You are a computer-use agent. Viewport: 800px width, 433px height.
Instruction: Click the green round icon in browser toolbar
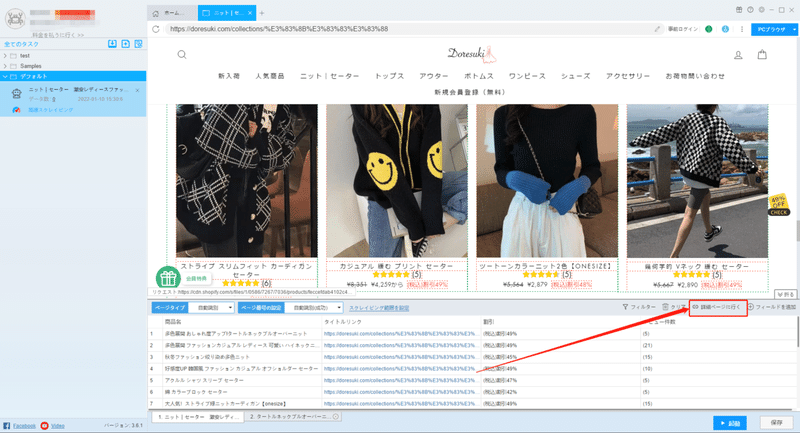click(x=709, y=29)
